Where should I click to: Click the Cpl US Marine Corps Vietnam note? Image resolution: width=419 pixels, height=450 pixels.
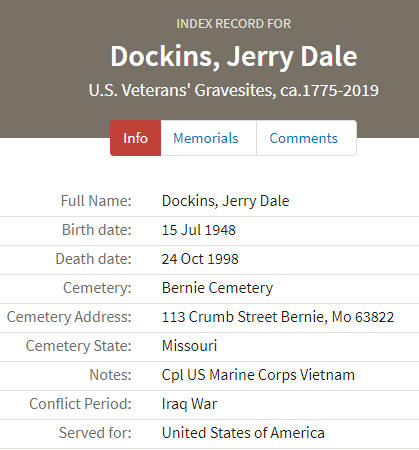258,375
